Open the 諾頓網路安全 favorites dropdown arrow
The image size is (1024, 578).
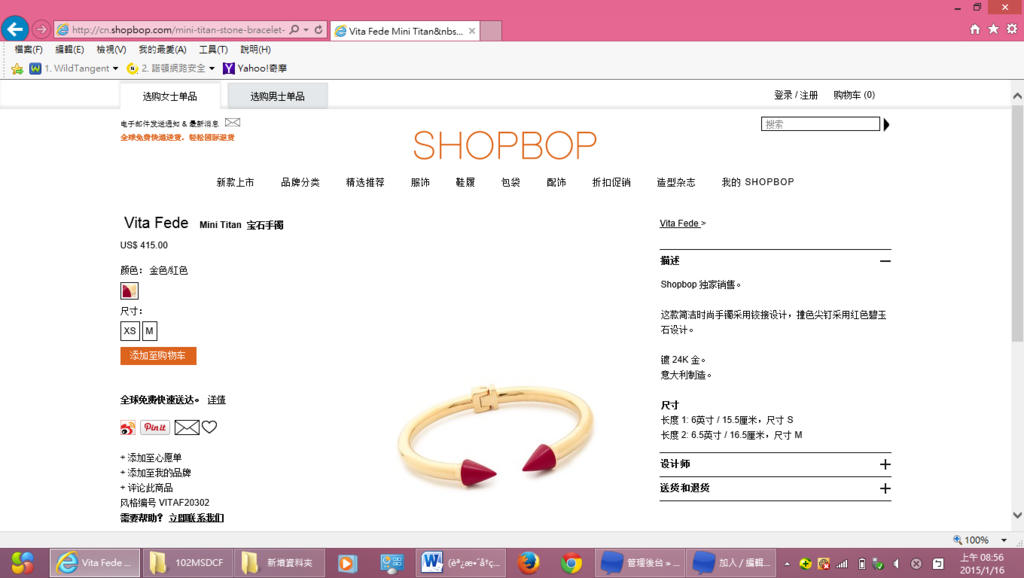pyautogui.click(x=212, y=69)
